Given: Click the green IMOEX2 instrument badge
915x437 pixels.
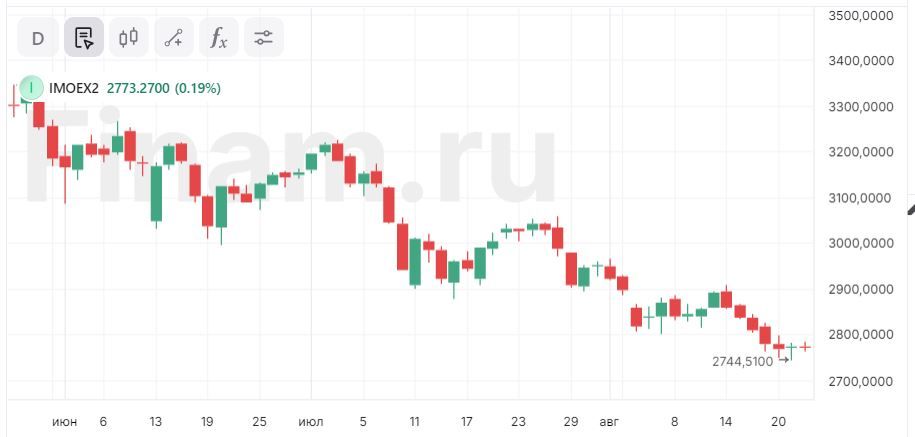Looking at the screenshot, I should (32, 88).
